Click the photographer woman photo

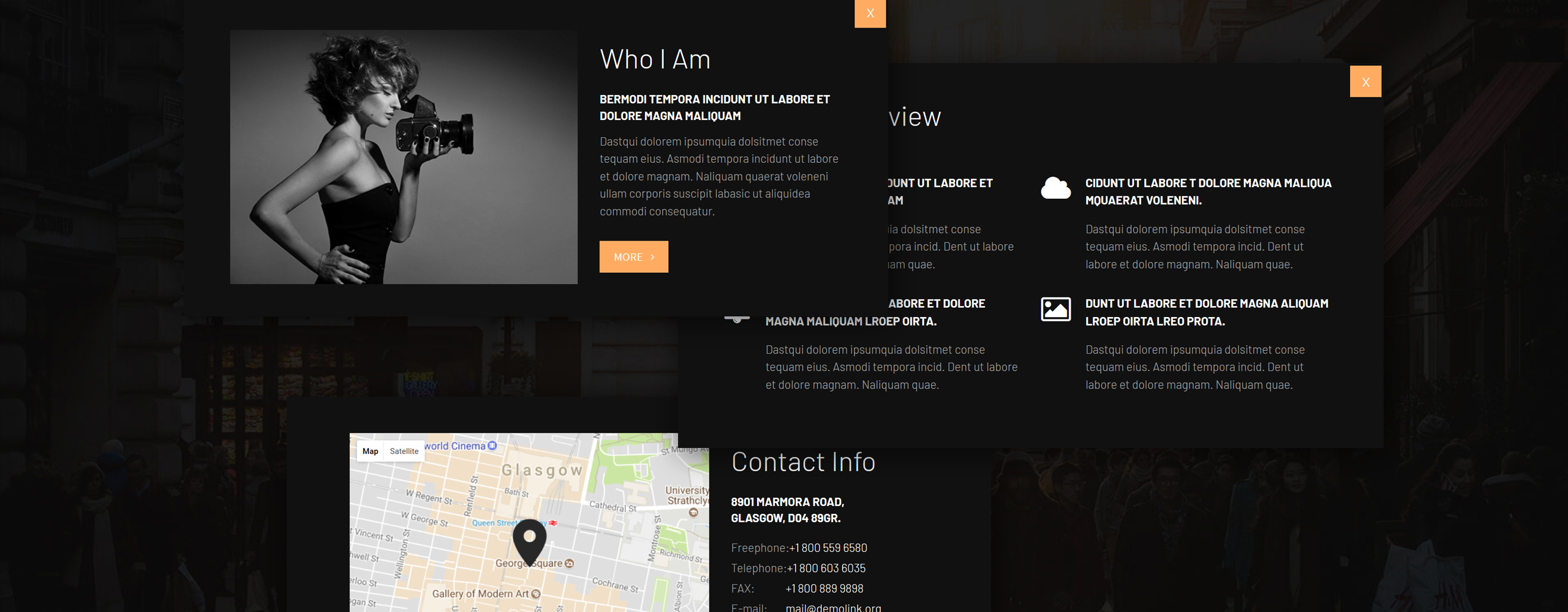(x=404, y=157)
